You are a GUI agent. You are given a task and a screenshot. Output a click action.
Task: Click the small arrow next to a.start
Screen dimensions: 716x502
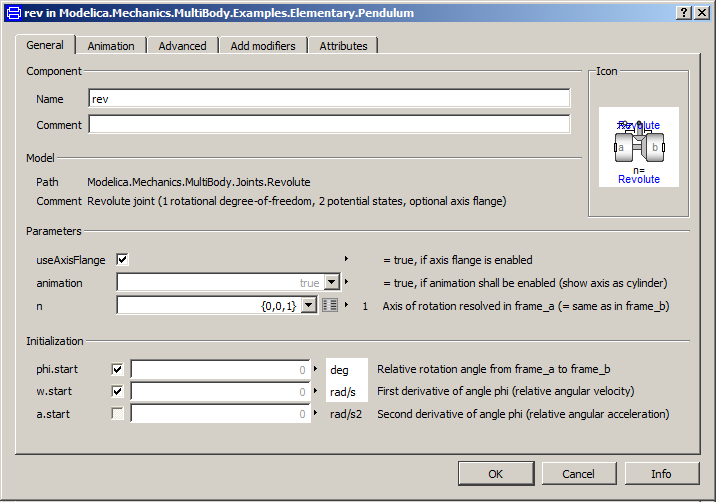point(320,413)
